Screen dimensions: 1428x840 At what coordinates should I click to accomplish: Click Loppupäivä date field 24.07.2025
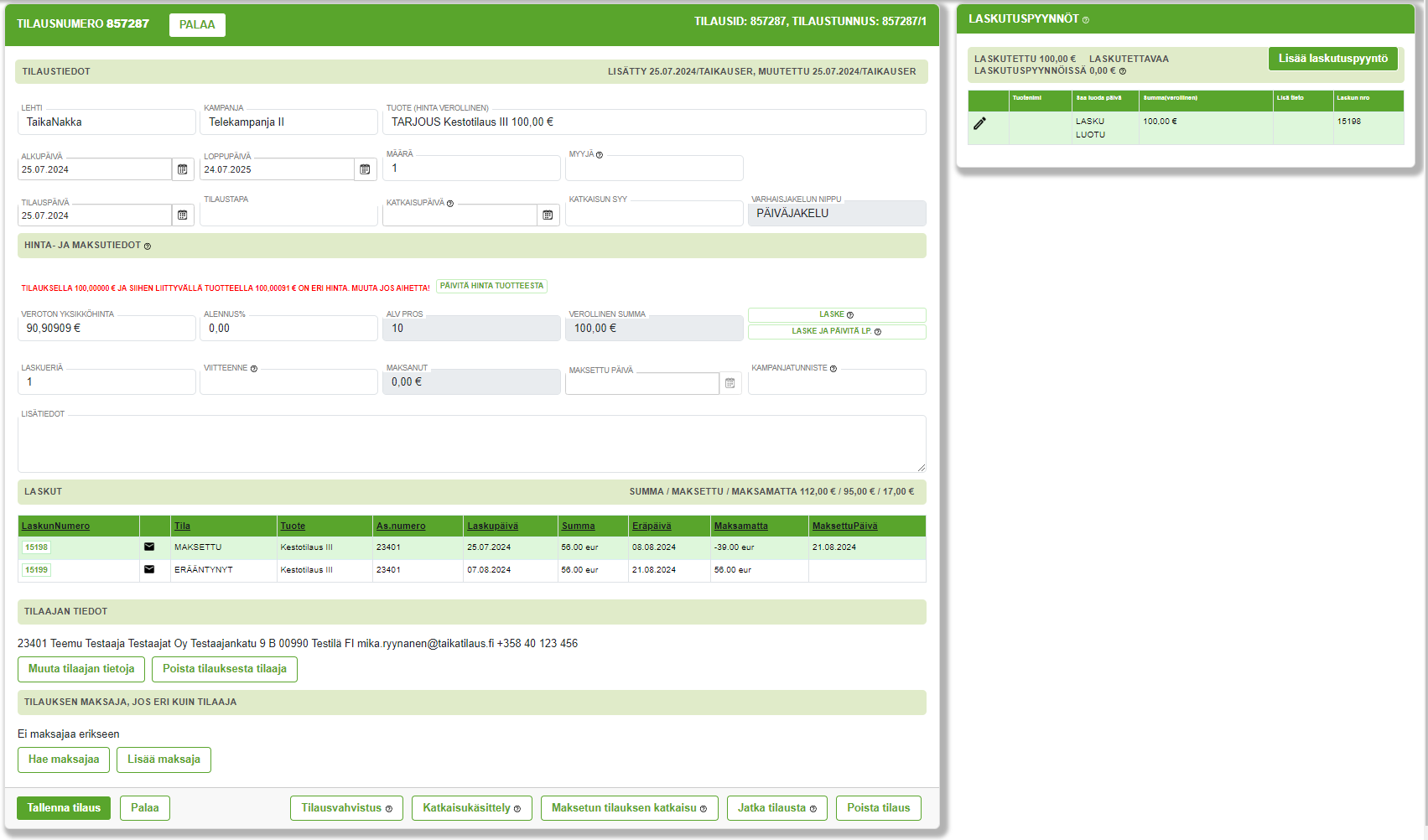pos(277,169)
